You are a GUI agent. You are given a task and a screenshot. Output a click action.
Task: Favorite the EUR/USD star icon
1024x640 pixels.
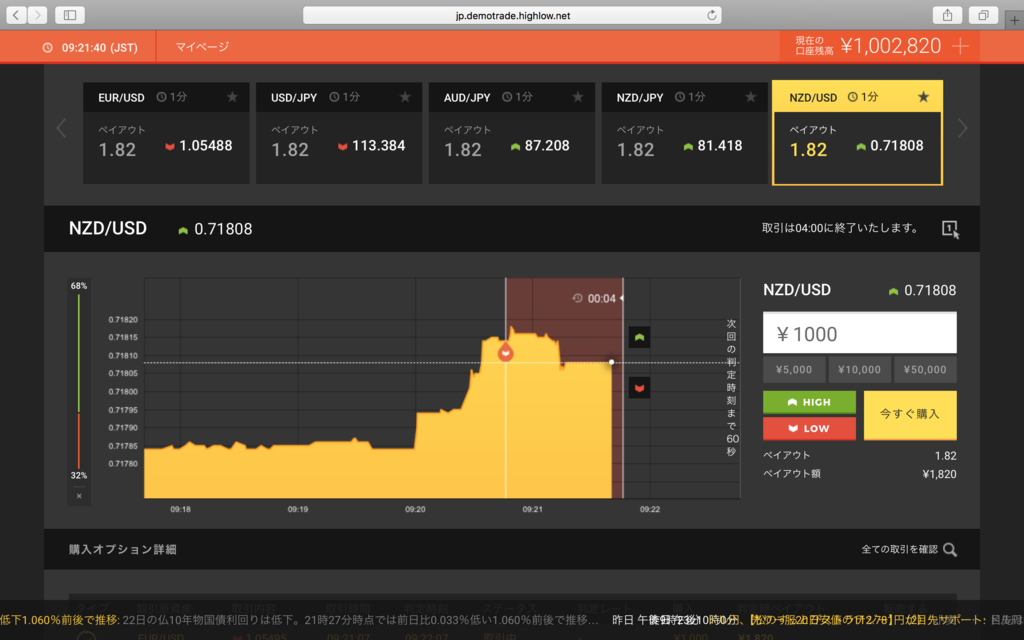pos(232,97)
